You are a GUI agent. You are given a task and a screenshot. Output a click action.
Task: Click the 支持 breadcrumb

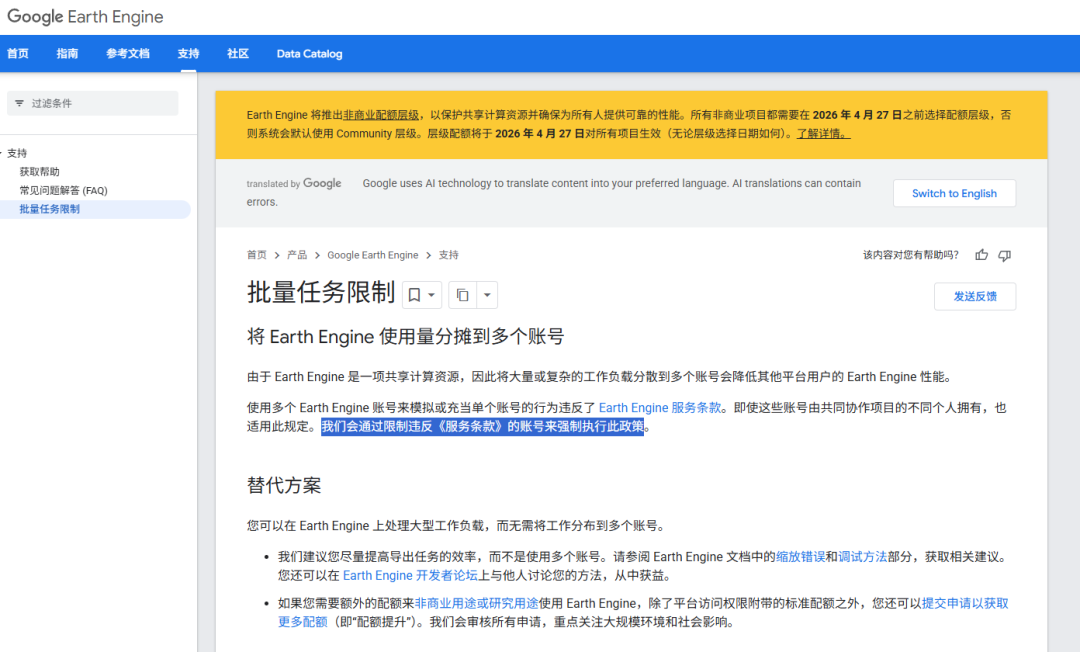pyautogui.click(x=448, y=255)
